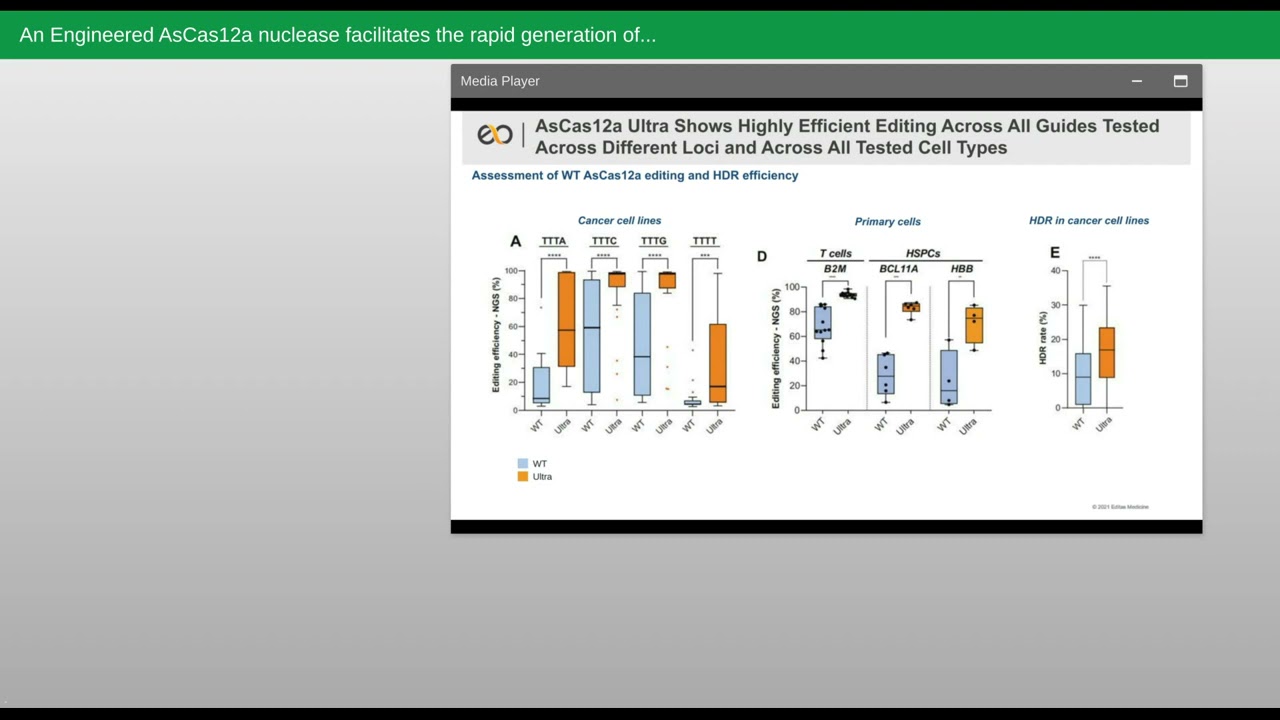Minimize the Media Player panel

tap(1136, 81)
